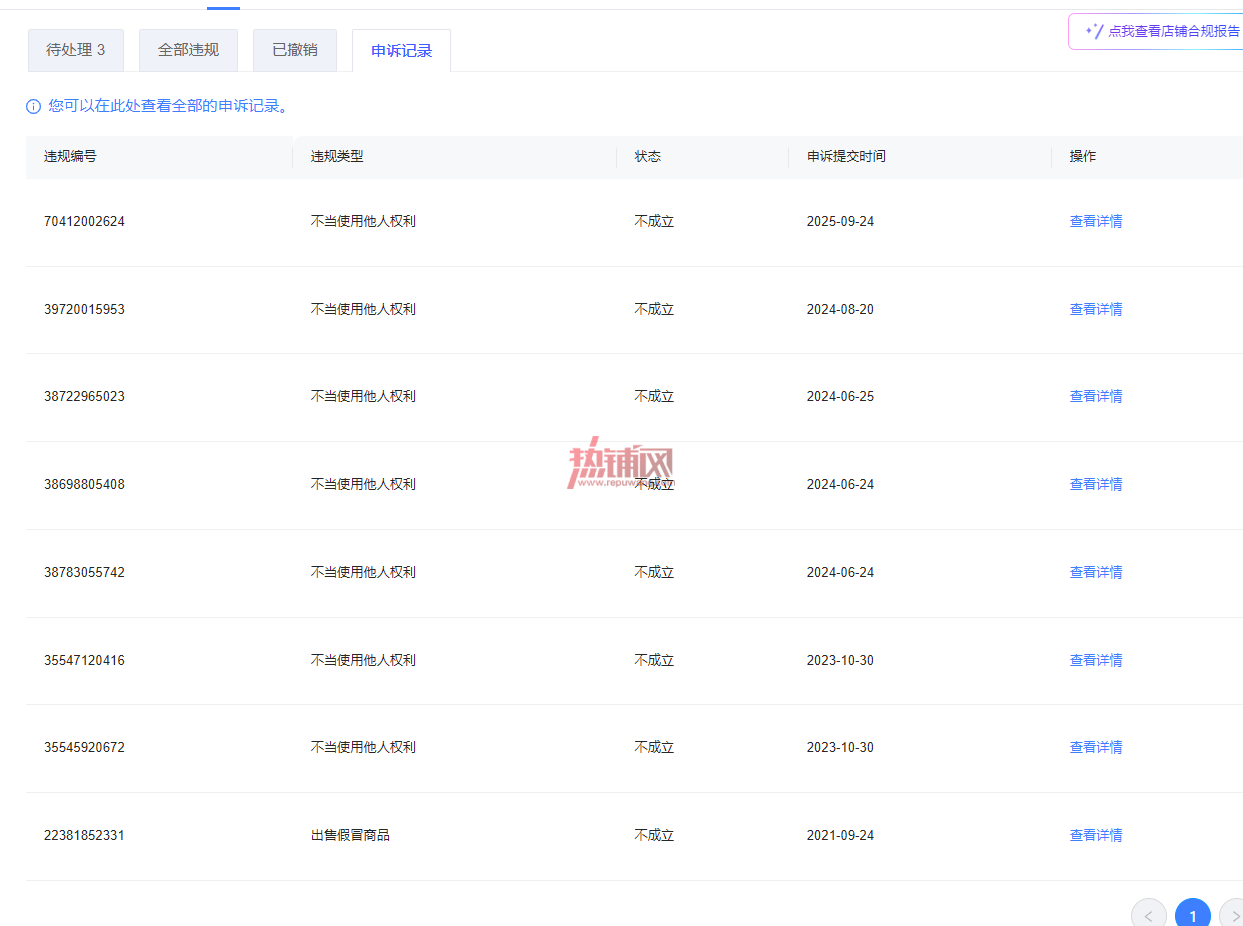Screen dimensions: 1243x926
Task: Click the 违规编号 column header
Action: click(x=70, y=156)
